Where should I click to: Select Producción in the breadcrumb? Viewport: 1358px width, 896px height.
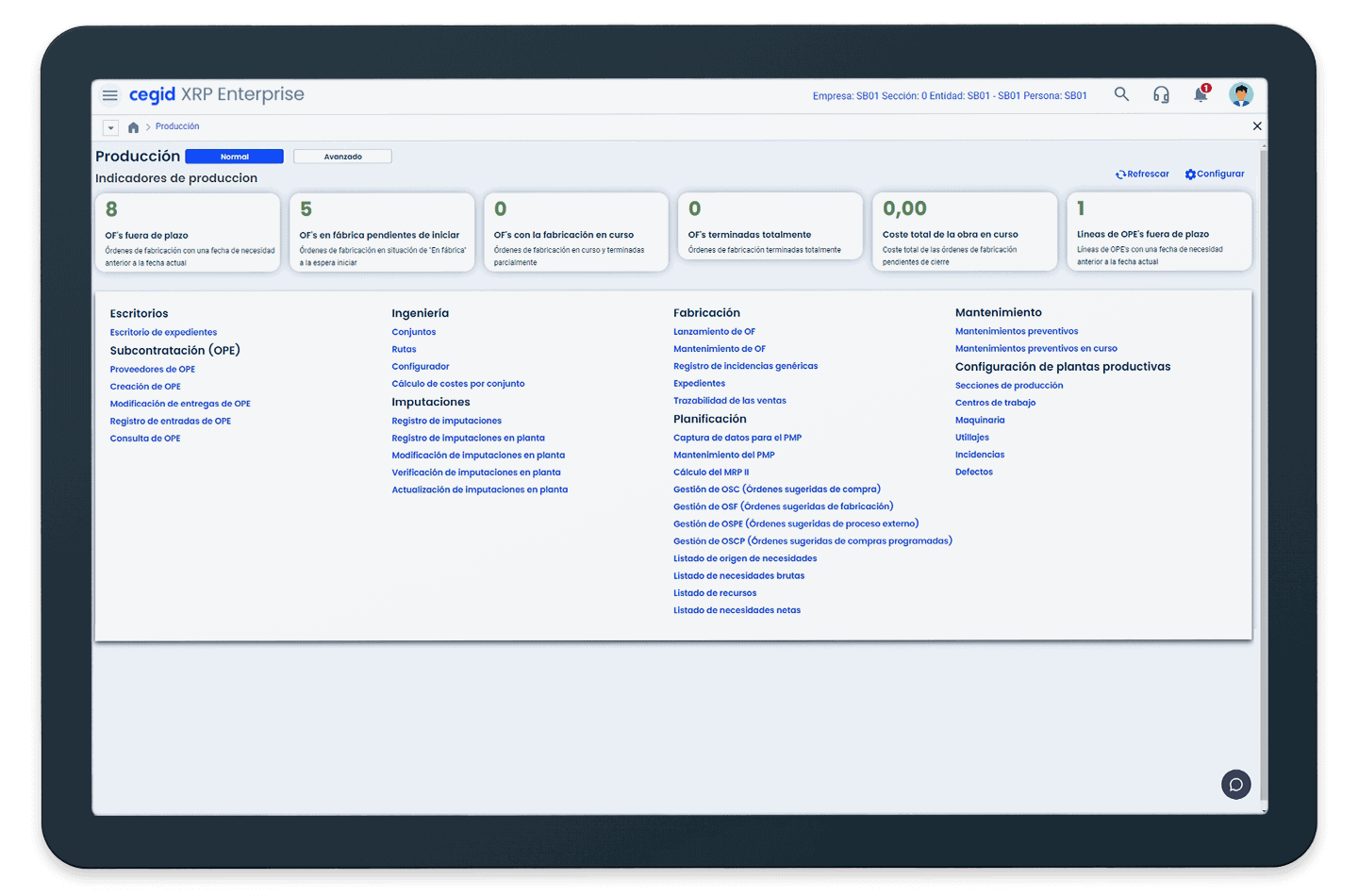coord(177,126)
